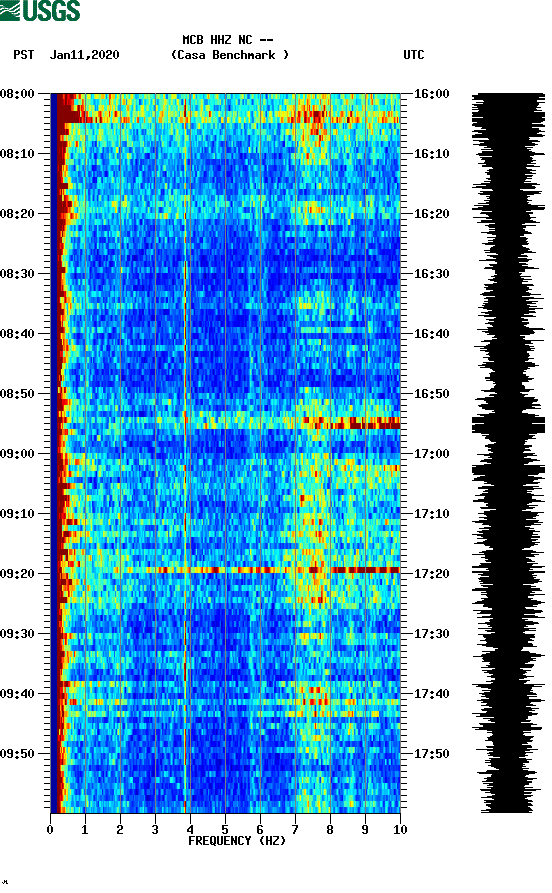Click frequency axis tick label "0"
Screen dimensions: 552x893
(50, 830)
